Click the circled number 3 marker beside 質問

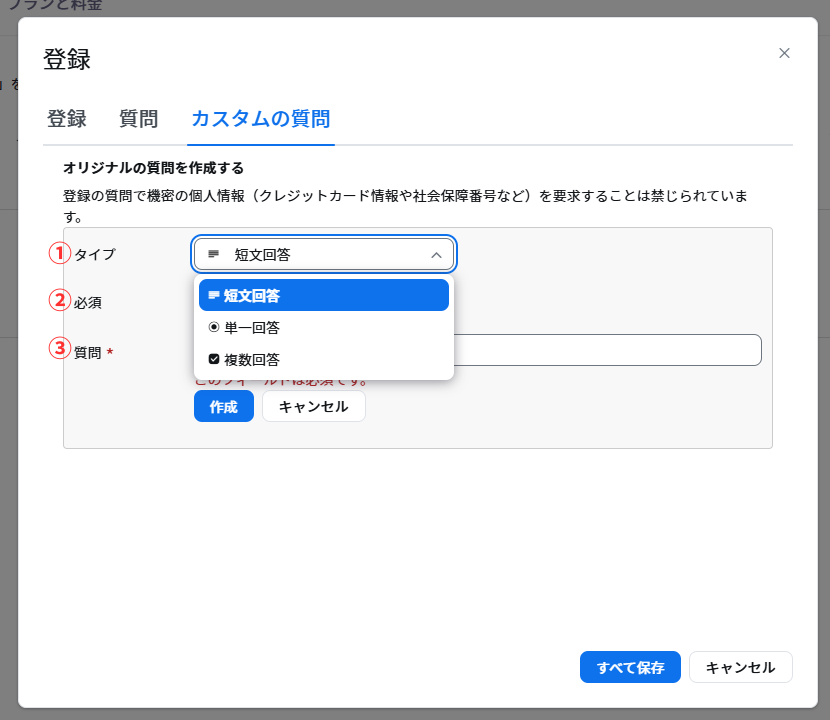tap(60, 348)
